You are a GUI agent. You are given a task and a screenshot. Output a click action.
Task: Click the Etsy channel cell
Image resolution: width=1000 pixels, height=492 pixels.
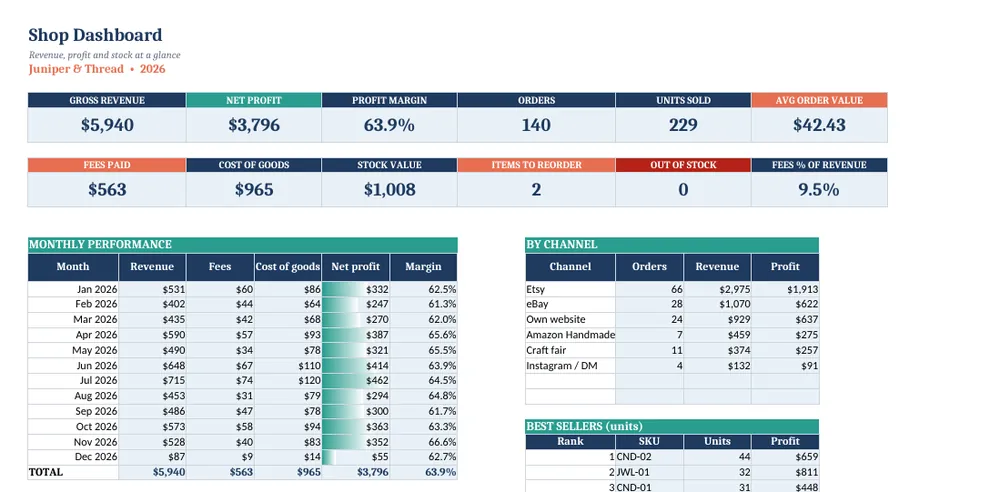570,289
